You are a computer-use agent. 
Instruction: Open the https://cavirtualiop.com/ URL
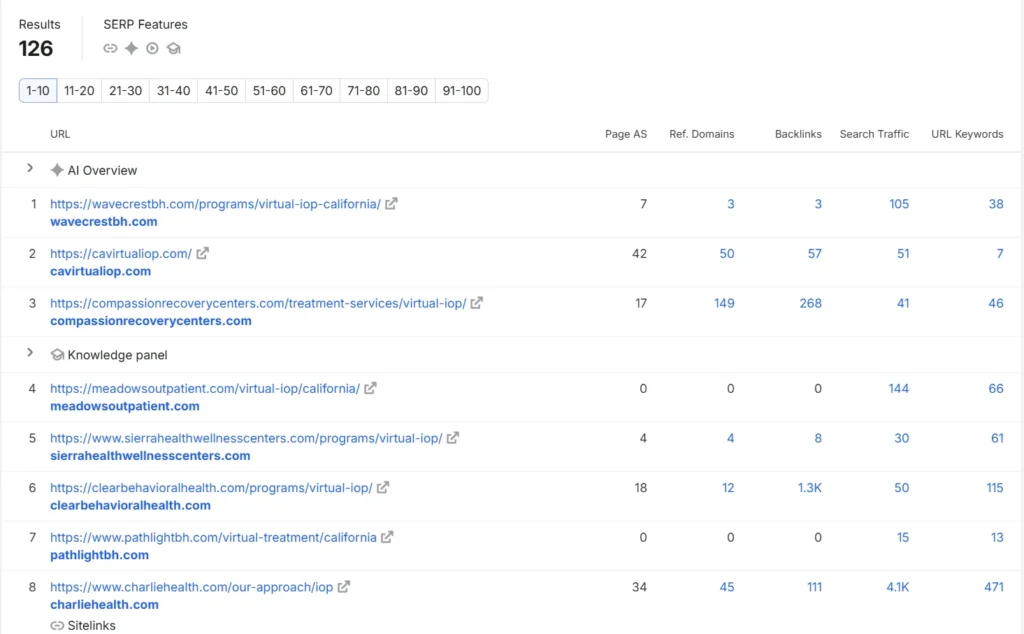pyautogui.click(x=121, y=253)
